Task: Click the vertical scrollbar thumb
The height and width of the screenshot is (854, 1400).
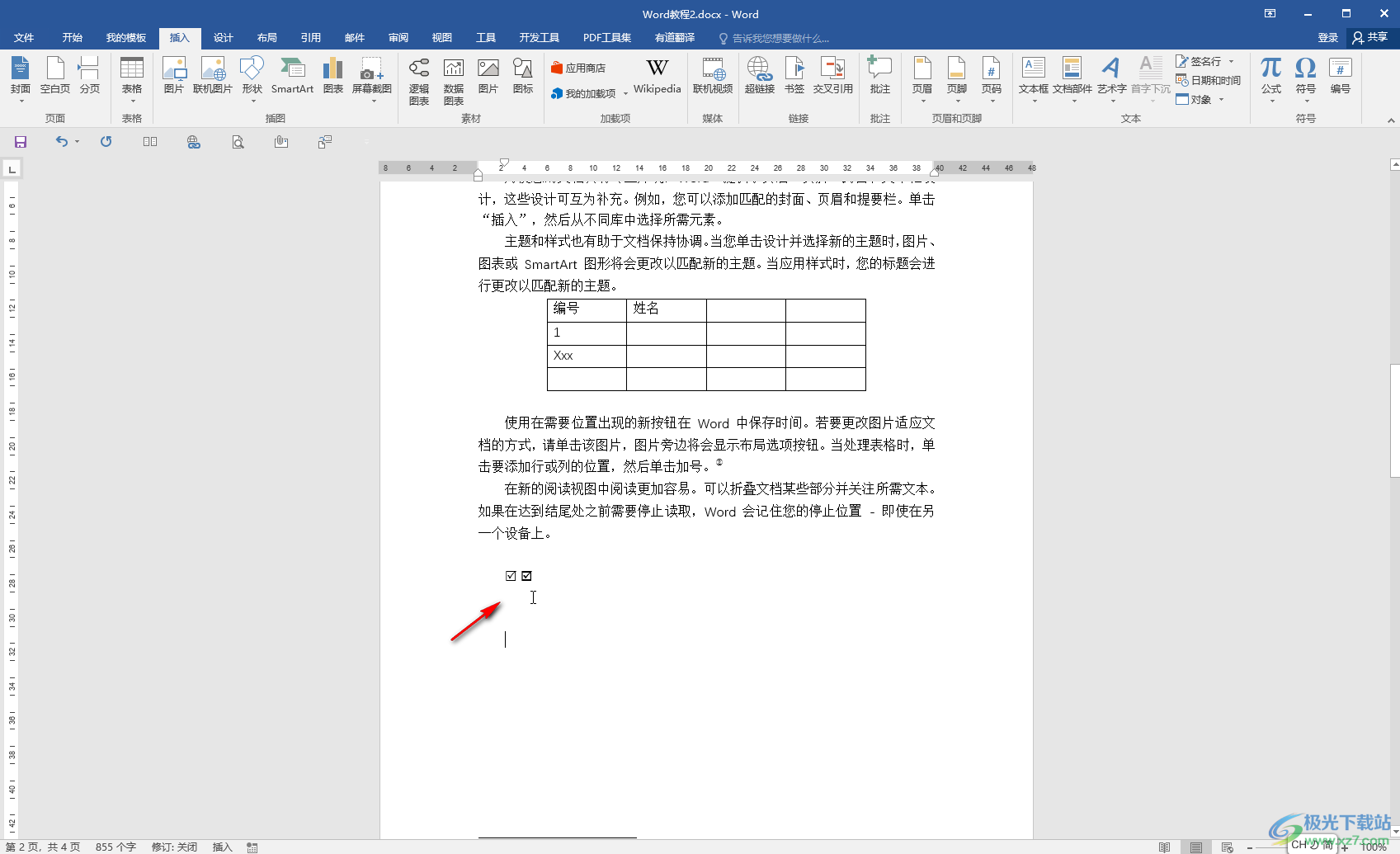Action: pyautogui.click(x=1394, y=421)
